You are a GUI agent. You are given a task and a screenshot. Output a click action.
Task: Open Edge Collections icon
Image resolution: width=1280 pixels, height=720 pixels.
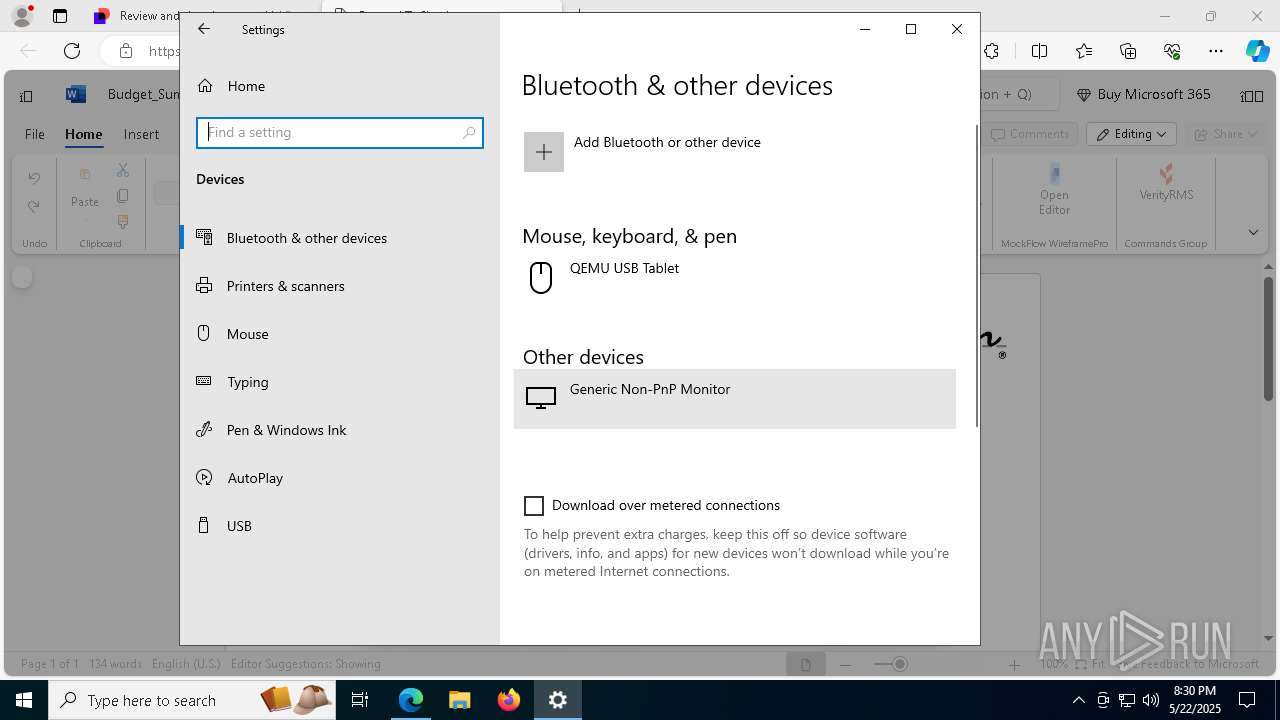click(x=1128, y=51)
